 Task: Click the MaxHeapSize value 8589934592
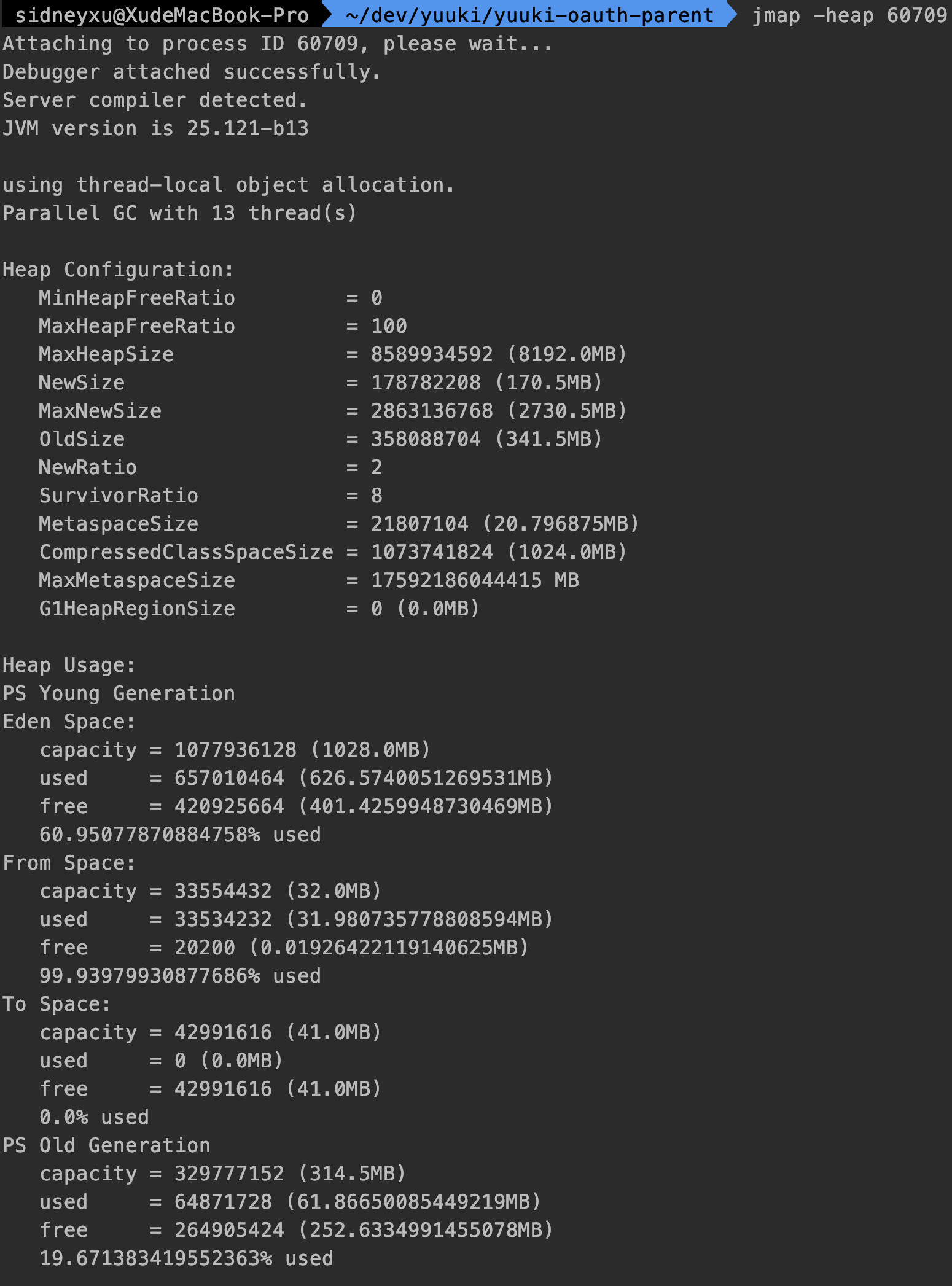432,354
